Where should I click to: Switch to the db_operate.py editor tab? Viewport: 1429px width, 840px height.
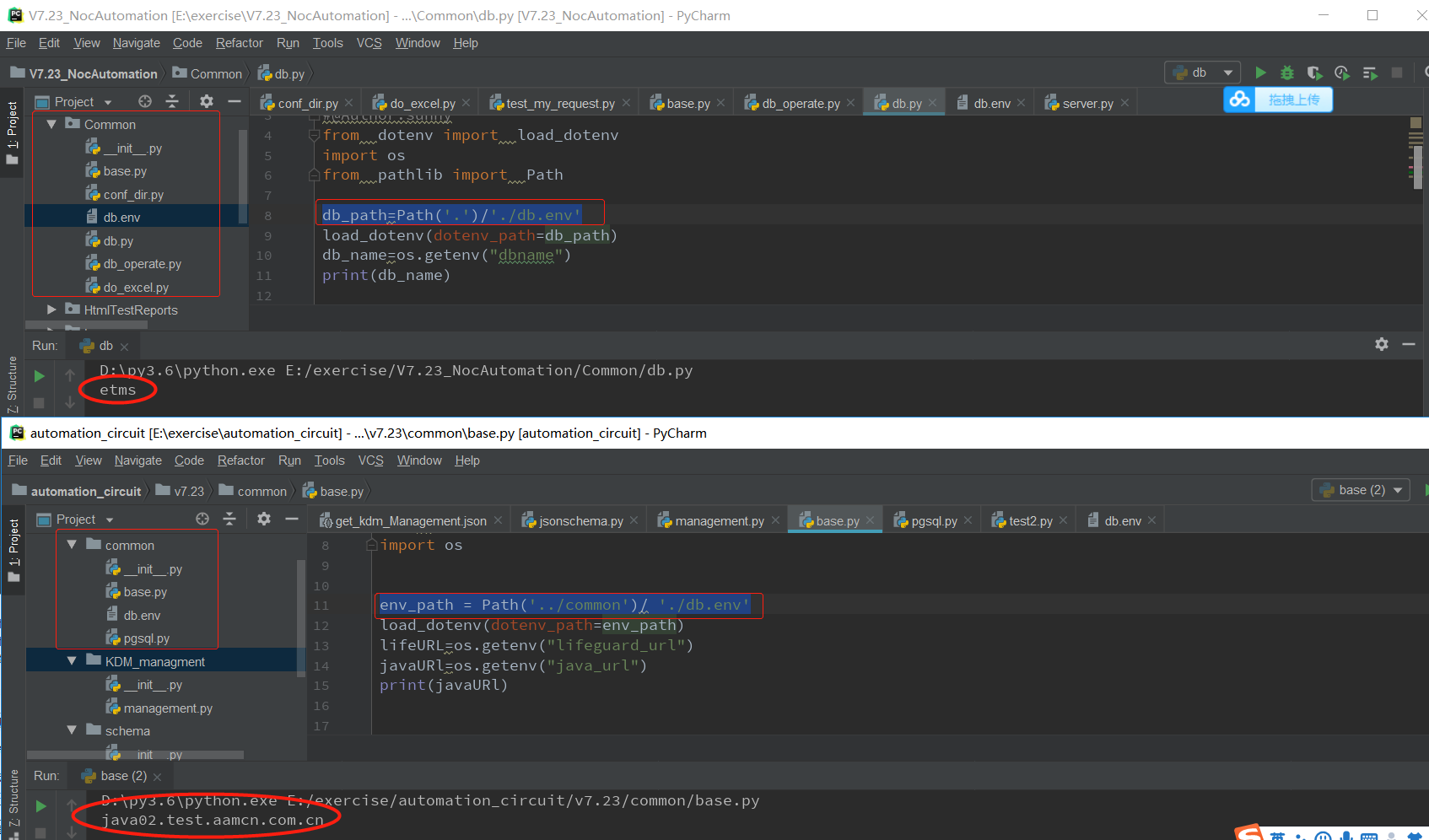tap(800, 103)
